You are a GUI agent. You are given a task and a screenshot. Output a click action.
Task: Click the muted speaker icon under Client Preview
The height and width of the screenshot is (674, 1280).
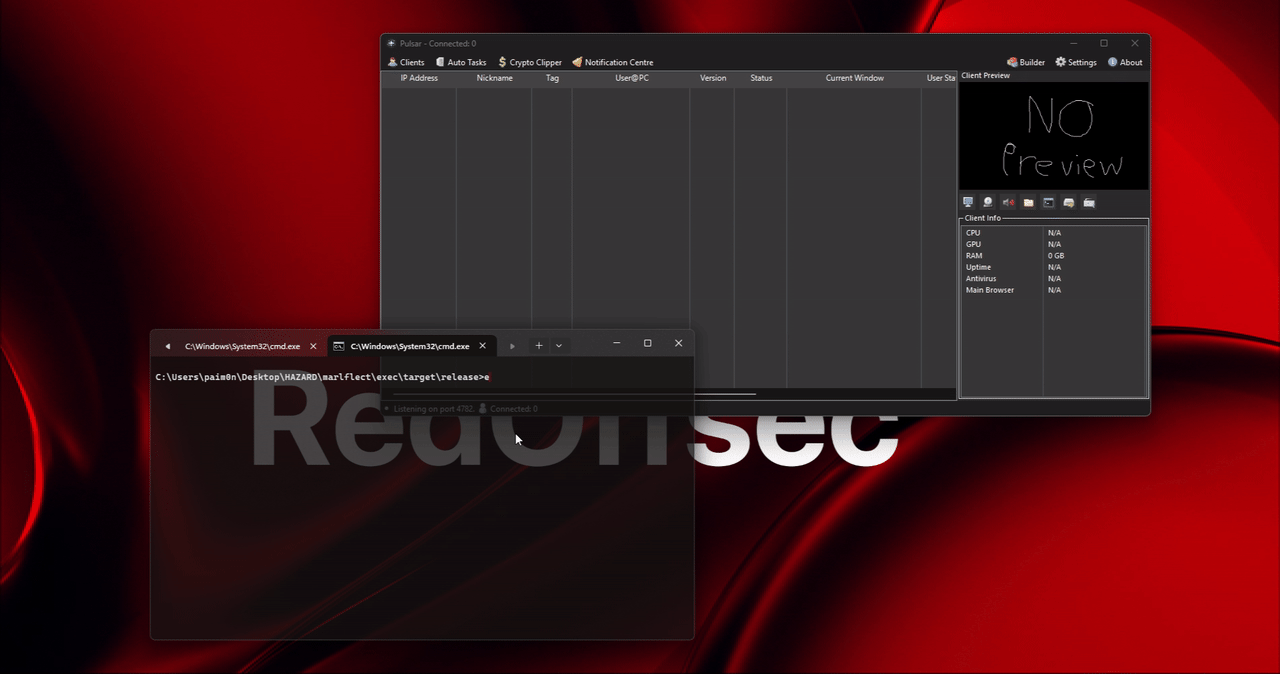(x=1008, y=203)
